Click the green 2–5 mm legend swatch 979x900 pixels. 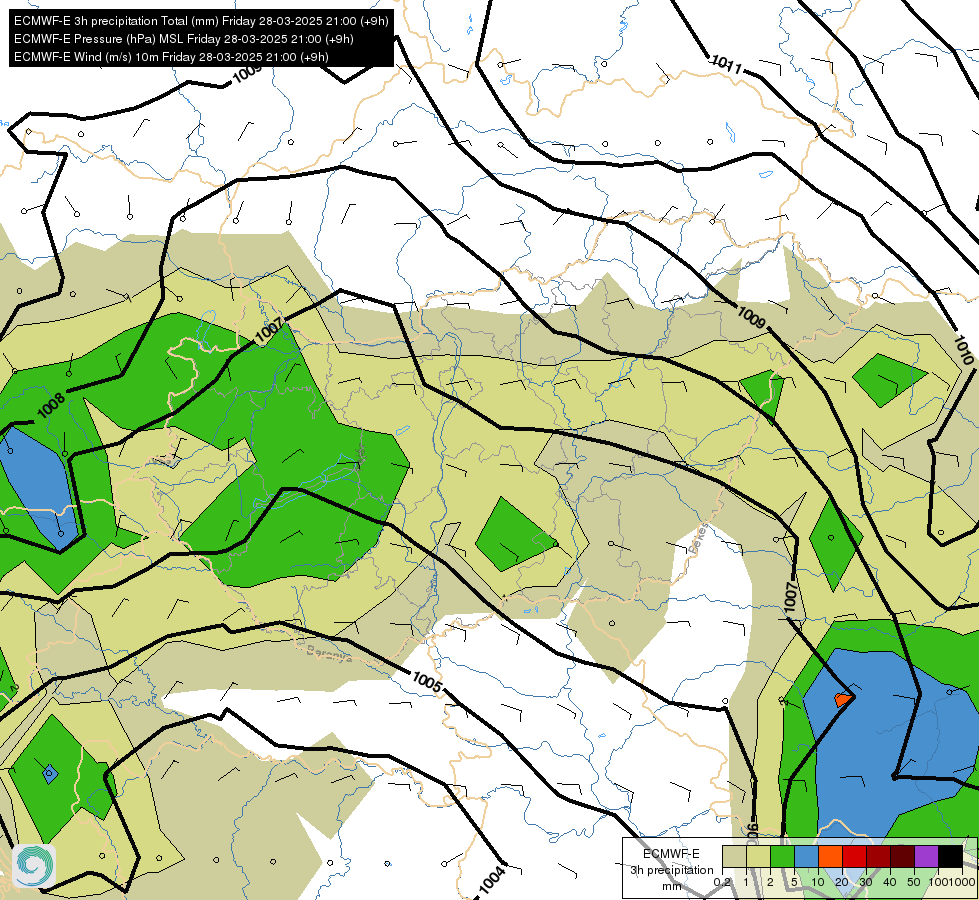pos(782,856)
